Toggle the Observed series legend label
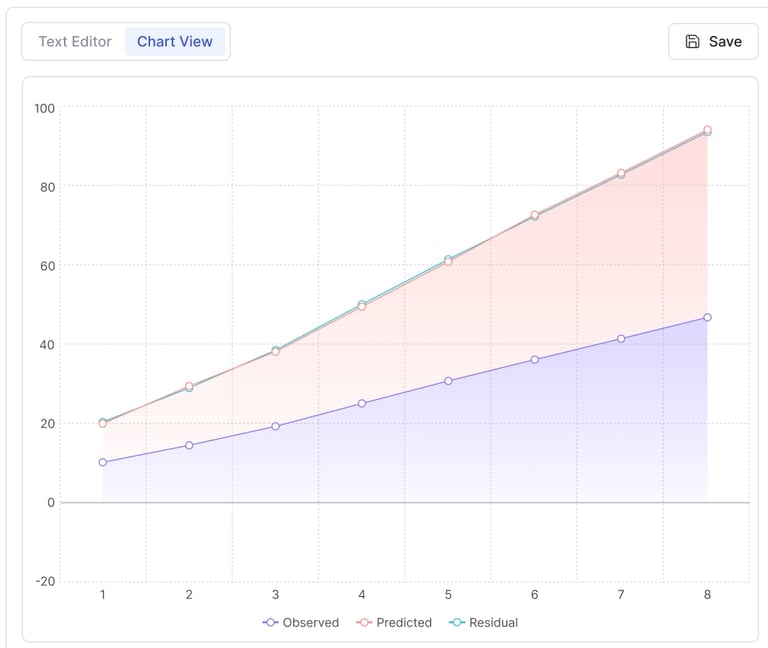 point(310,622)
